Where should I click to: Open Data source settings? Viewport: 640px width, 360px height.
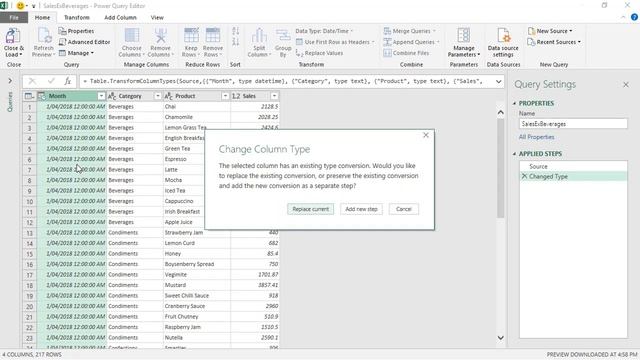click(x=503, y=42)
